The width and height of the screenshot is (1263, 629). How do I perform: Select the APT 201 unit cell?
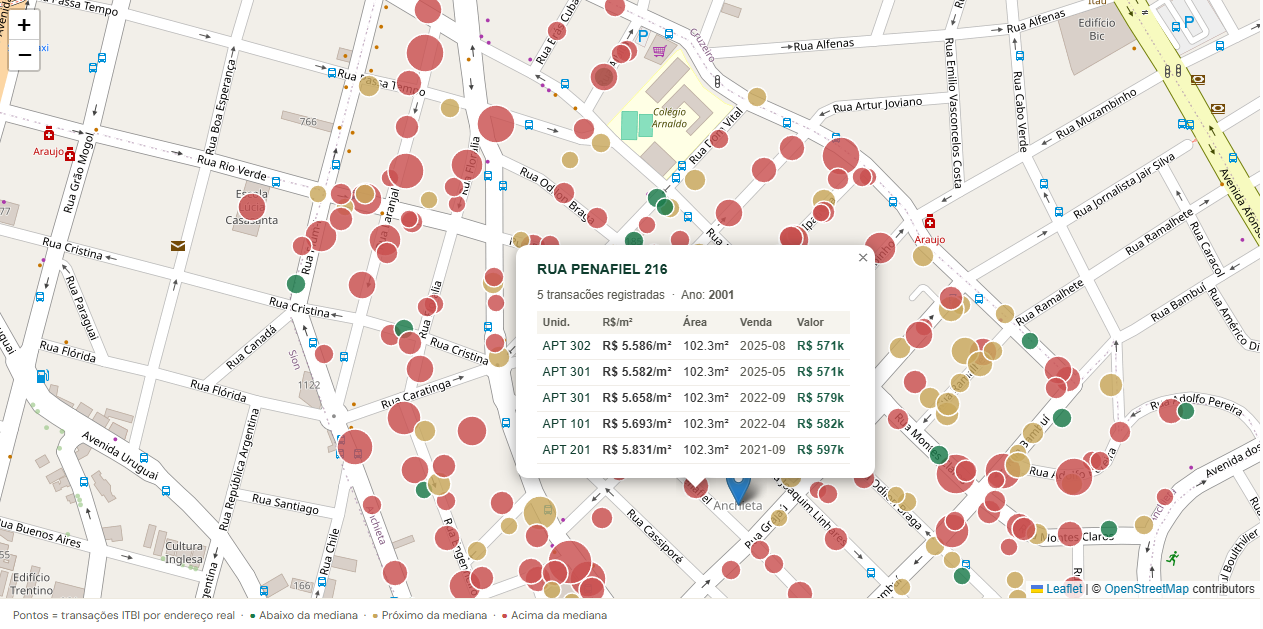[x=566, y=450]
